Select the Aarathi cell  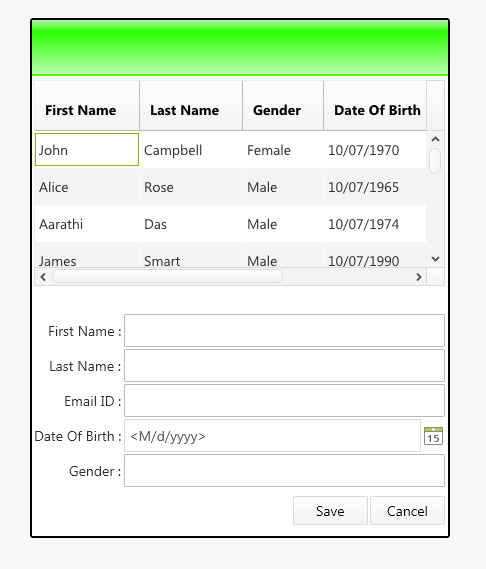pyautogui.click(x=87, y=224)
